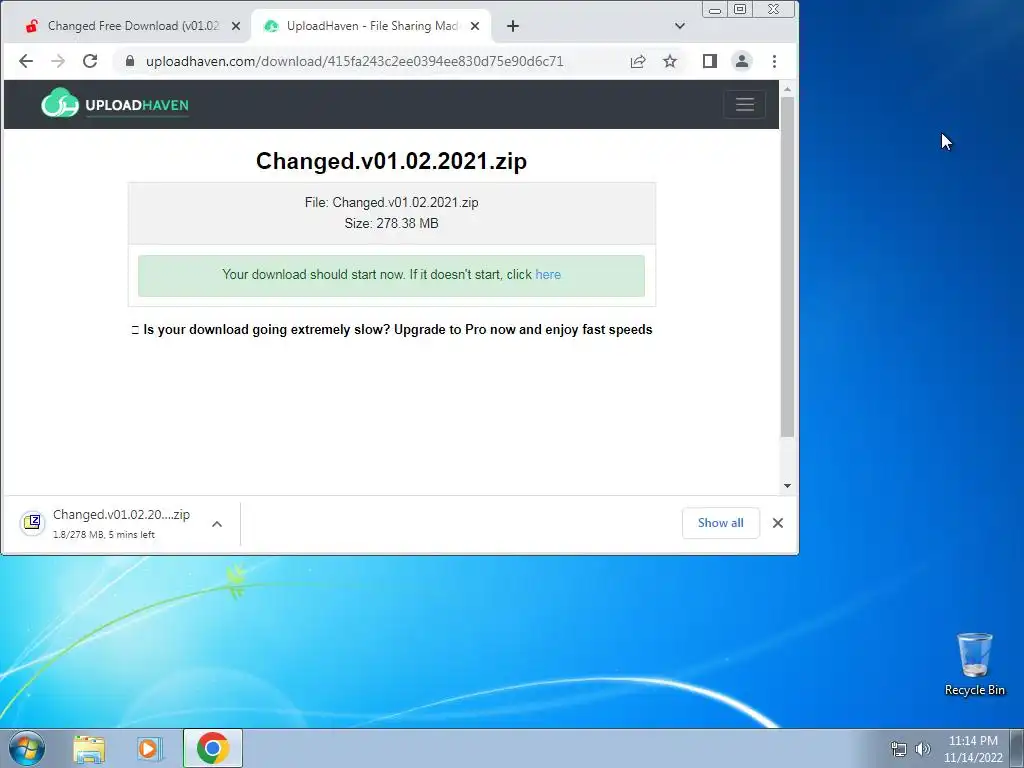Close the downloads bar
The width and height of the screenshot is (1024, 768).
[x=778, y=523]
